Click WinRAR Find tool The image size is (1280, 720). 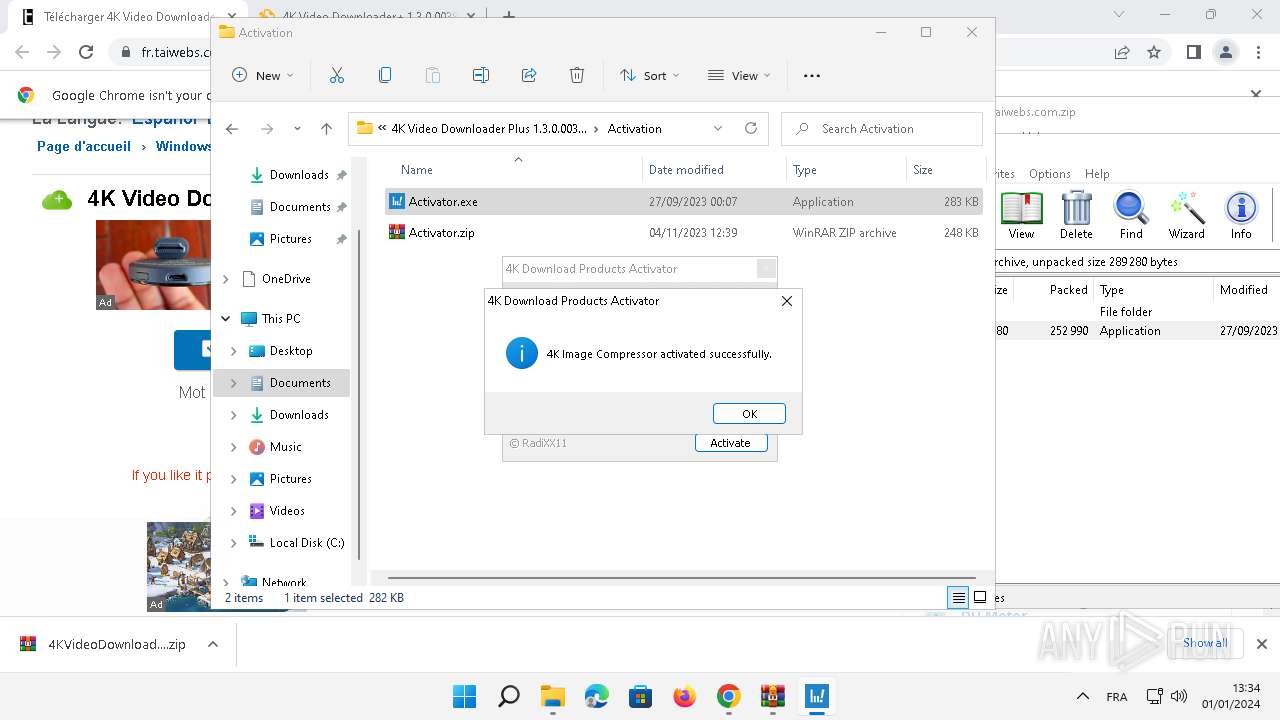point(1131,216)
